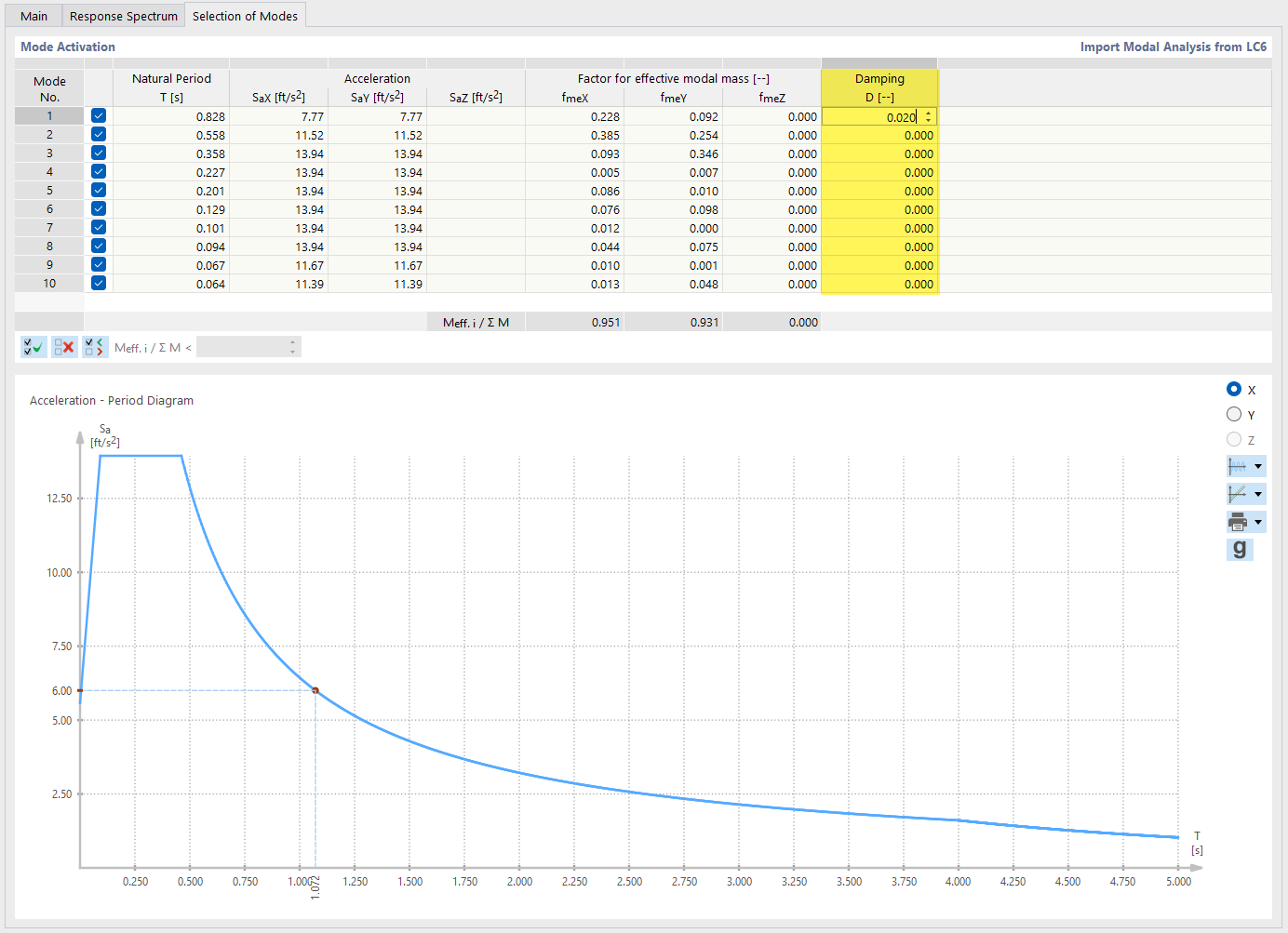Toggle gravity units with the g icon
The image size is (1288, 933).
pos(1240,549)
